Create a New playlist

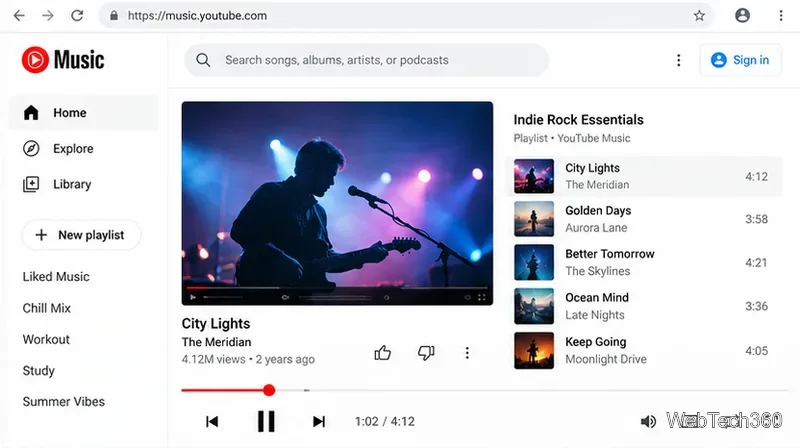(81, 235)
